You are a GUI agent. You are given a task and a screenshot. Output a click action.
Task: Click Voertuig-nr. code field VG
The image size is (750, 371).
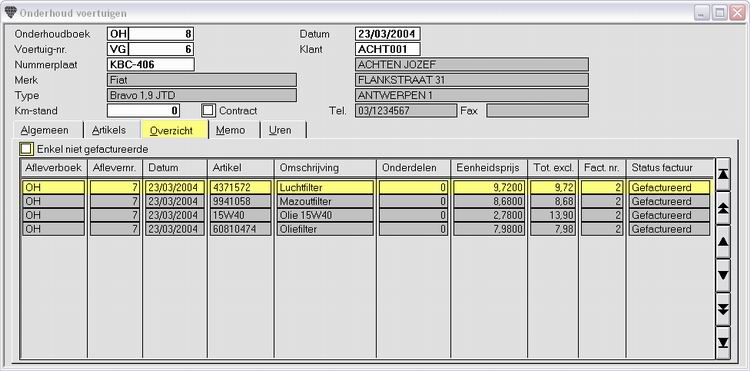point(118,49)
